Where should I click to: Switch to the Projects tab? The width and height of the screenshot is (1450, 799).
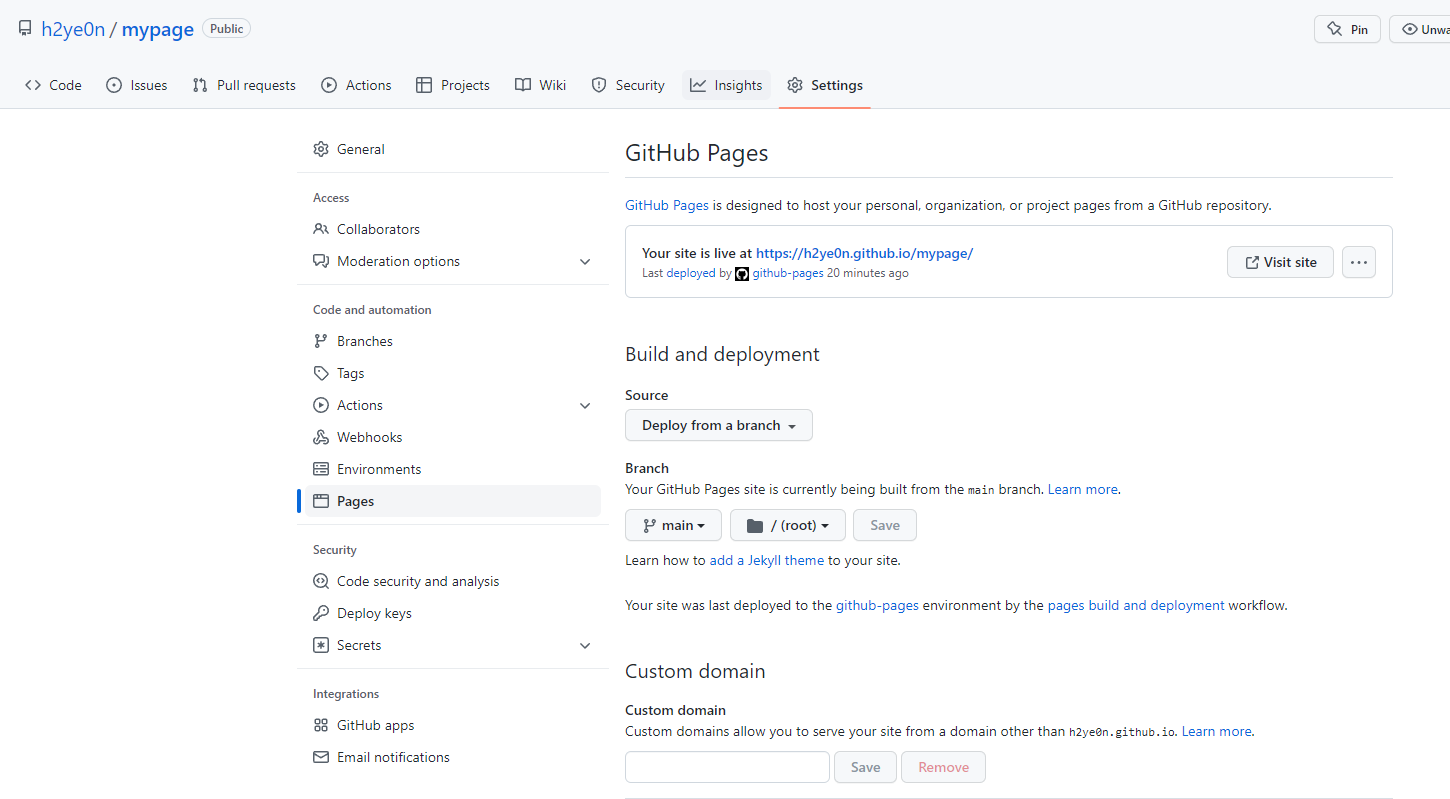click(453, 85)
